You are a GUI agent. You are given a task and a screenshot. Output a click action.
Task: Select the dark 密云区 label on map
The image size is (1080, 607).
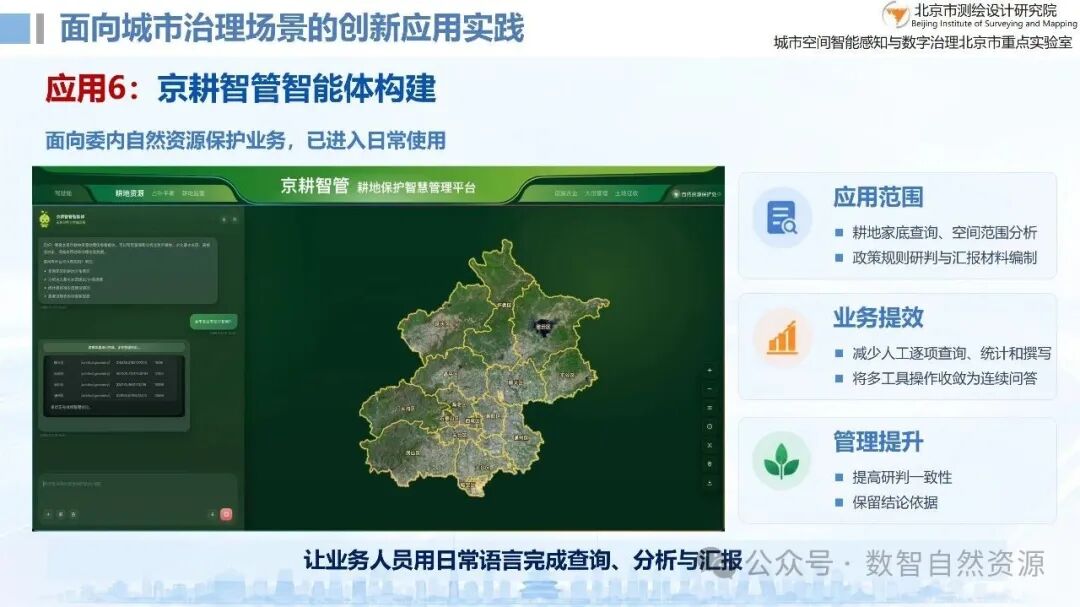(x=544, y=326)
